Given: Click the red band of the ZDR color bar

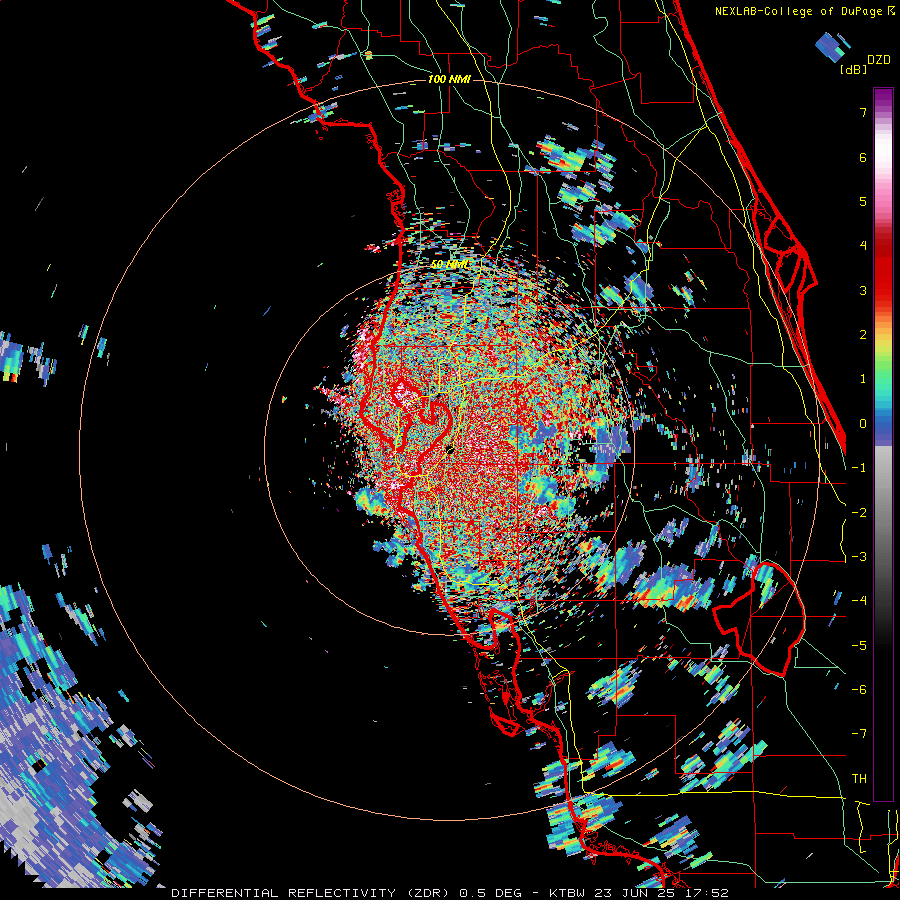Looking at the screenshot, I should coord(883,270).
